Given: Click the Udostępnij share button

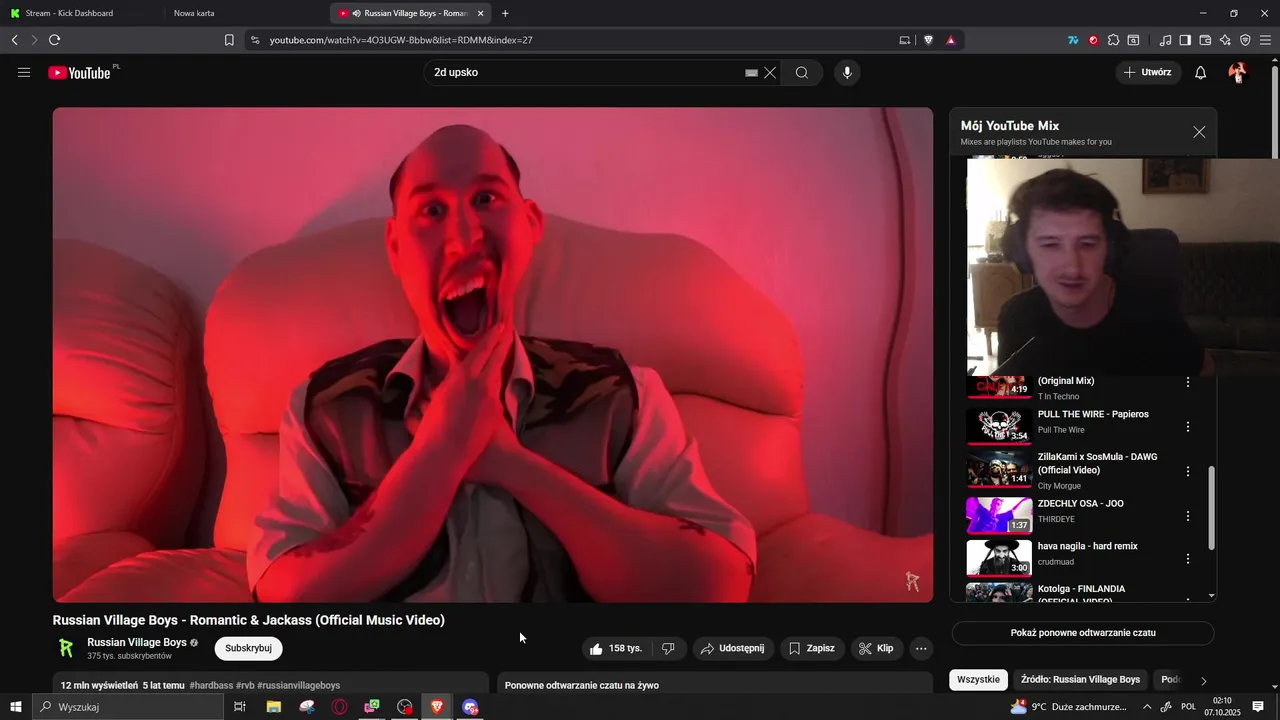Looking at the screenshot, I should tap(732, 648).
